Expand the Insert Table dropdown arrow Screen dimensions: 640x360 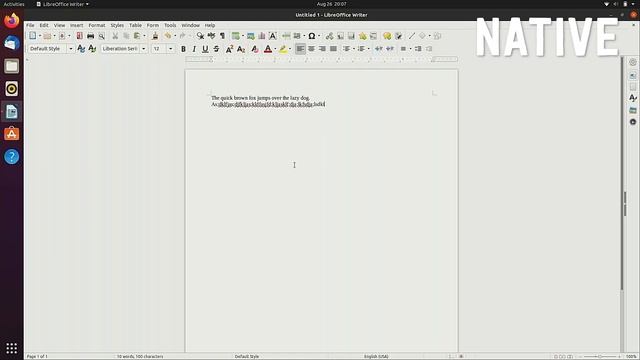(x=242, y=36)
